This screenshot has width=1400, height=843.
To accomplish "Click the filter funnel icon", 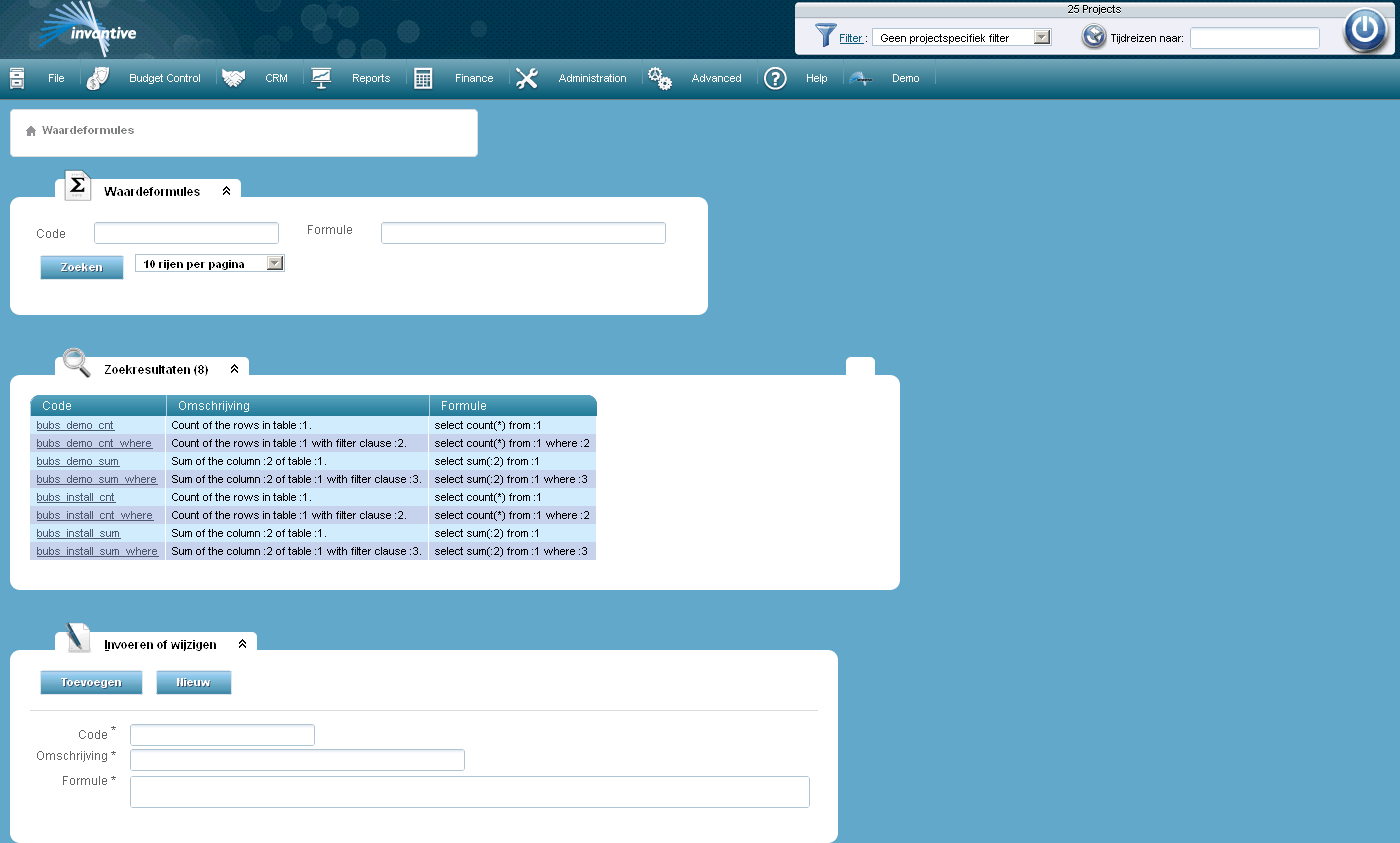I will (825, 36).
